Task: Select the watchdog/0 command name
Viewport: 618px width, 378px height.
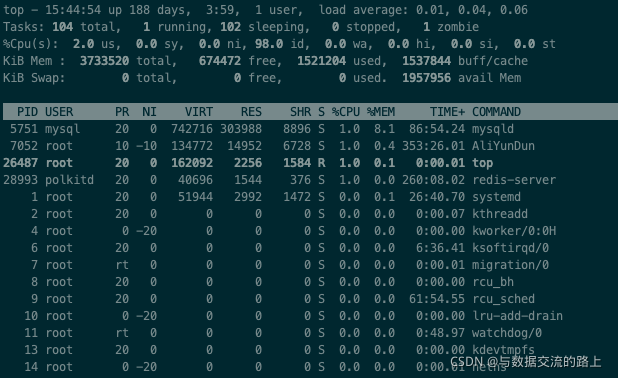Action: click(507, 333)
